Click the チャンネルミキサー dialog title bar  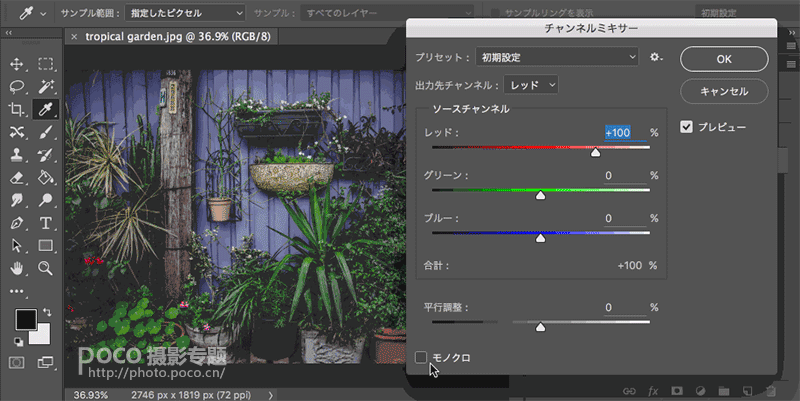[x=591, y=28]
